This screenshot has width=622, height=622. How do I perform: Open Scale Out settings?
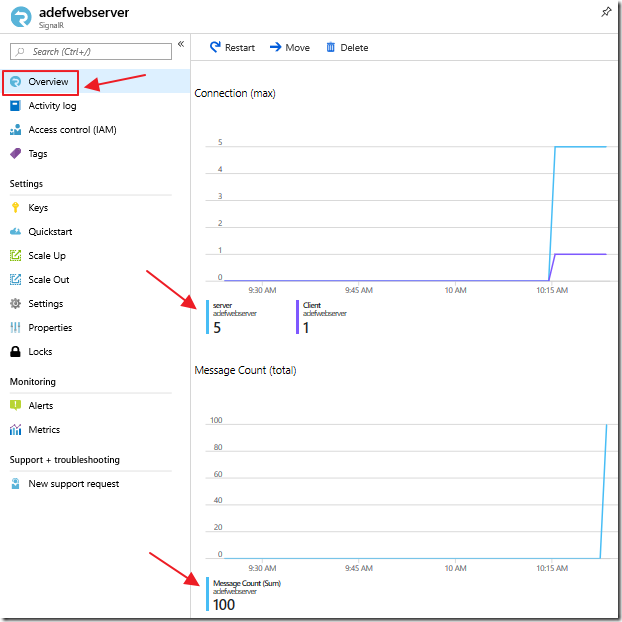click(x=49, y=280)
